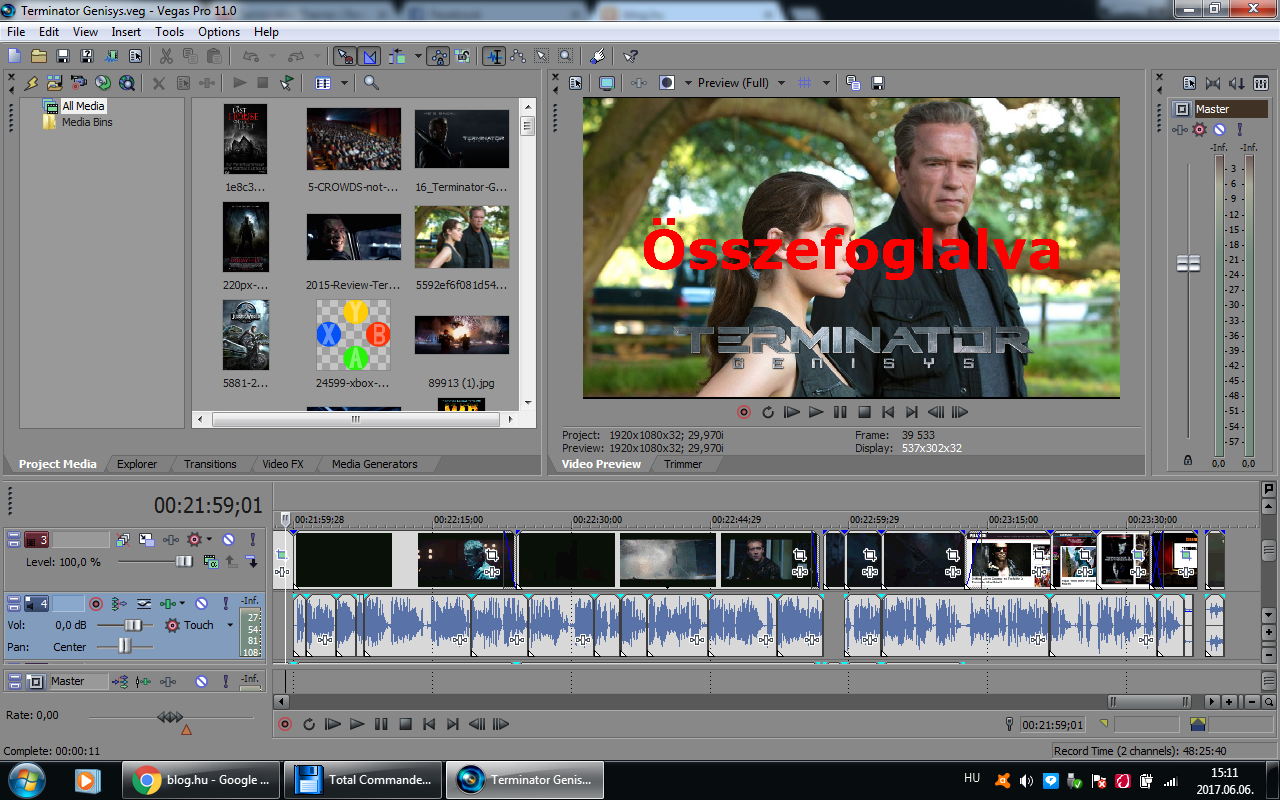This screenshot has height=800, width=1280.
Task: Solo audio track 4
Action: click(x=226, y=604)
